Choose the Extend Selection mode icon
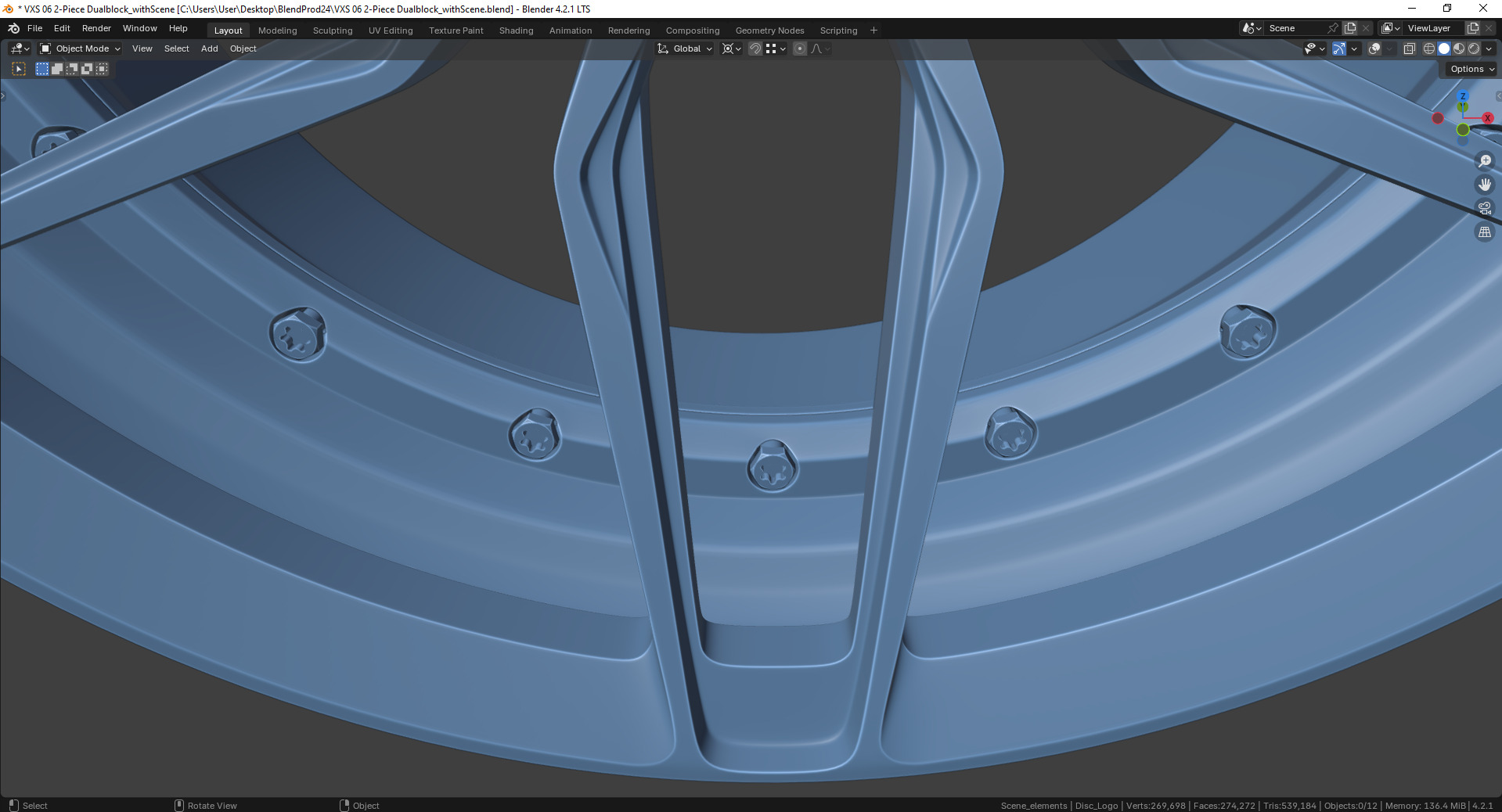This screenshot has width=1502, height=812. (x=57, y=69)
